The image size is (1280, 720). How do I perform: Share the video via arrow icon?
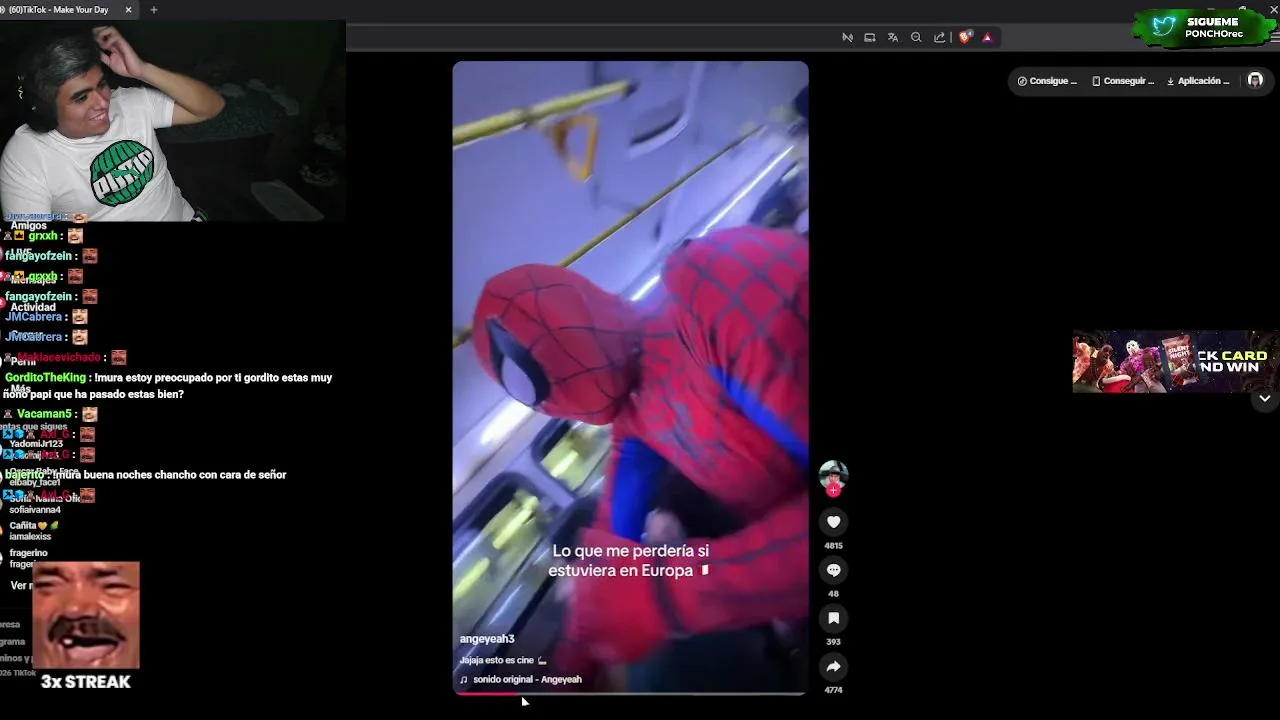coord(833,666)
